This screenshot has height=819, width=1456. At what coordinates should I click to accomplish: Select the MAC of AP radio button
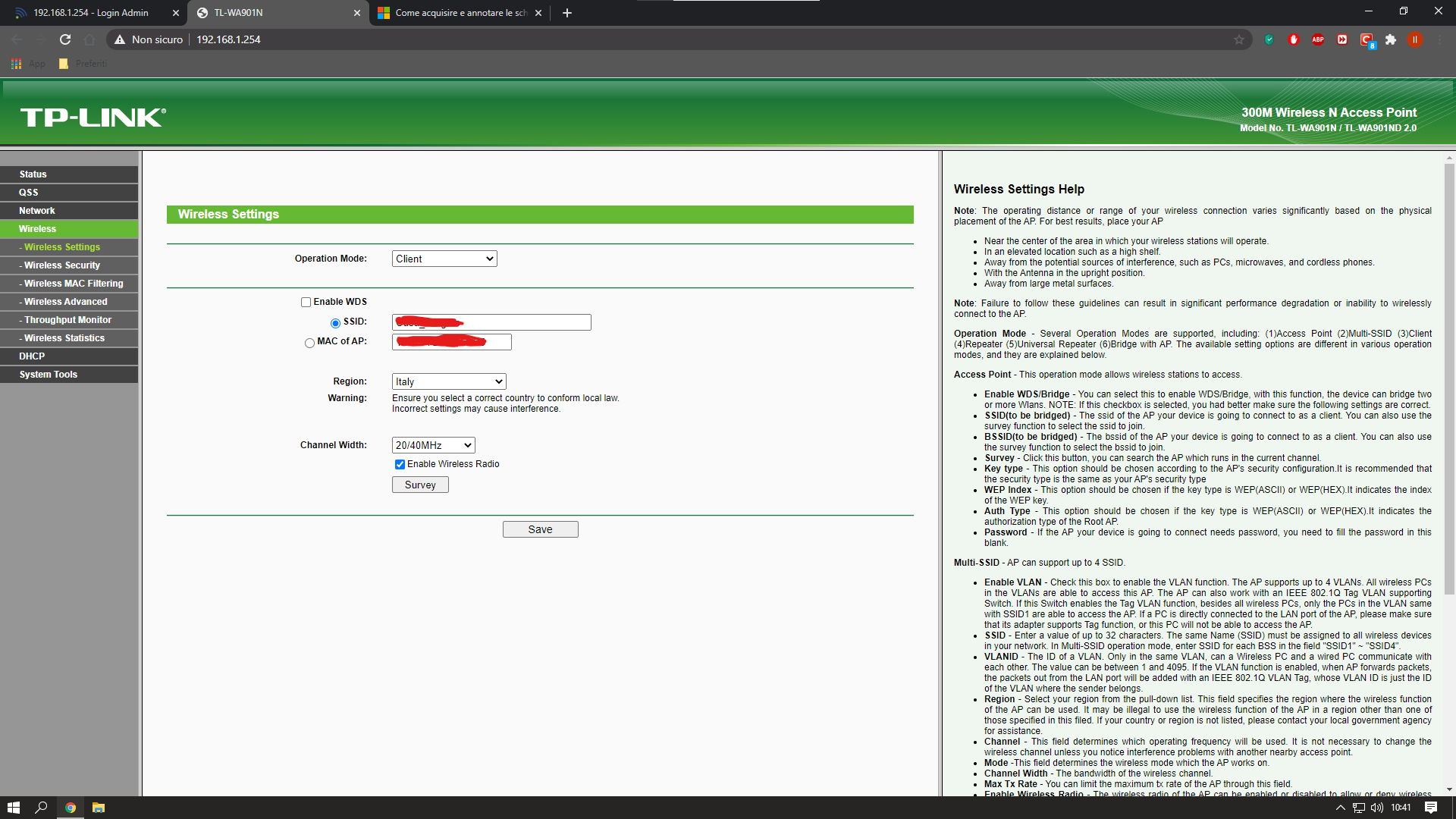[x=309, y=343]
